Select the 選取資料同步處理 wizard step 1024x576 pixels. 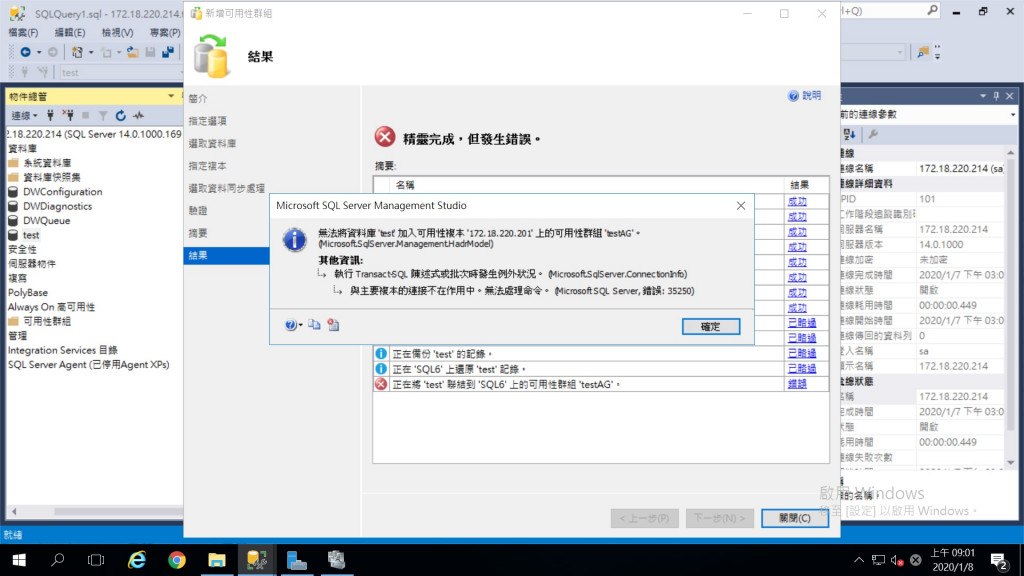(x=227, y=188)
